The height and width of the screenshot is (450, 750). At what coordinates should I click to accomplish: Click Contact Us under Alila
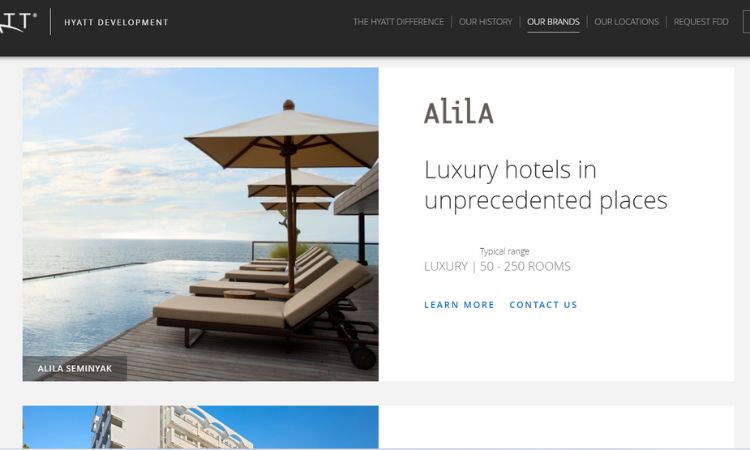pos(543,305)
